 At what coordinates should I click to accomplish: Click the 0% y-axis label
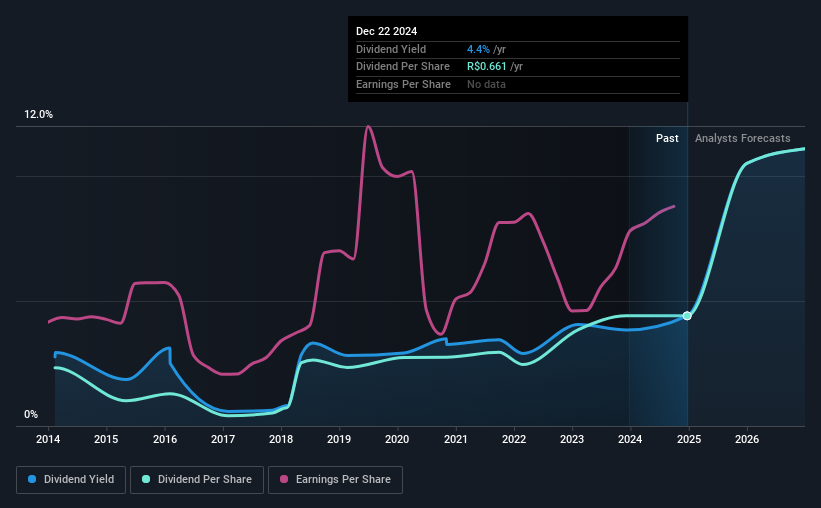pos(31,414)
